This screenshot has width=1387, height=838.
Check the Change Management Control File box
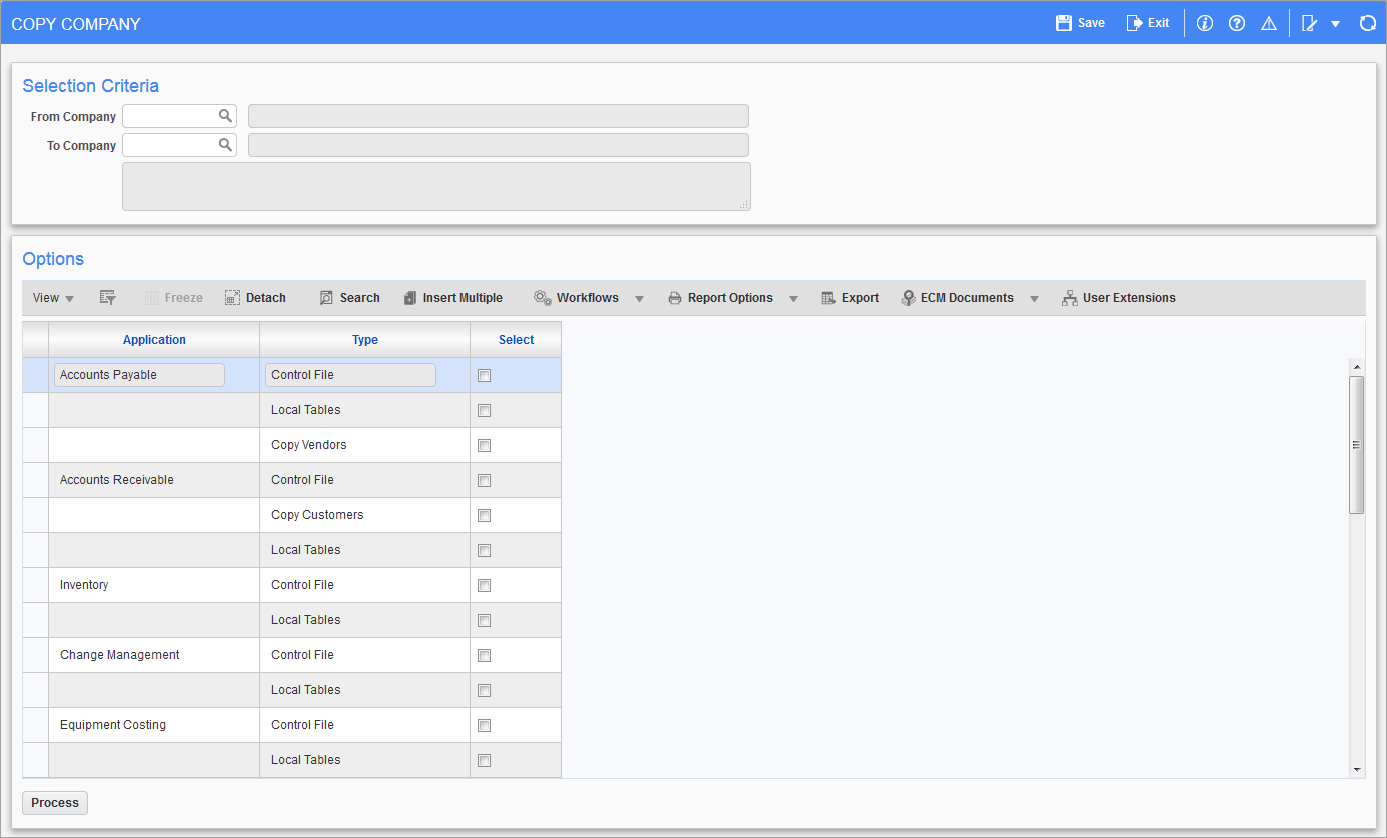485,655
